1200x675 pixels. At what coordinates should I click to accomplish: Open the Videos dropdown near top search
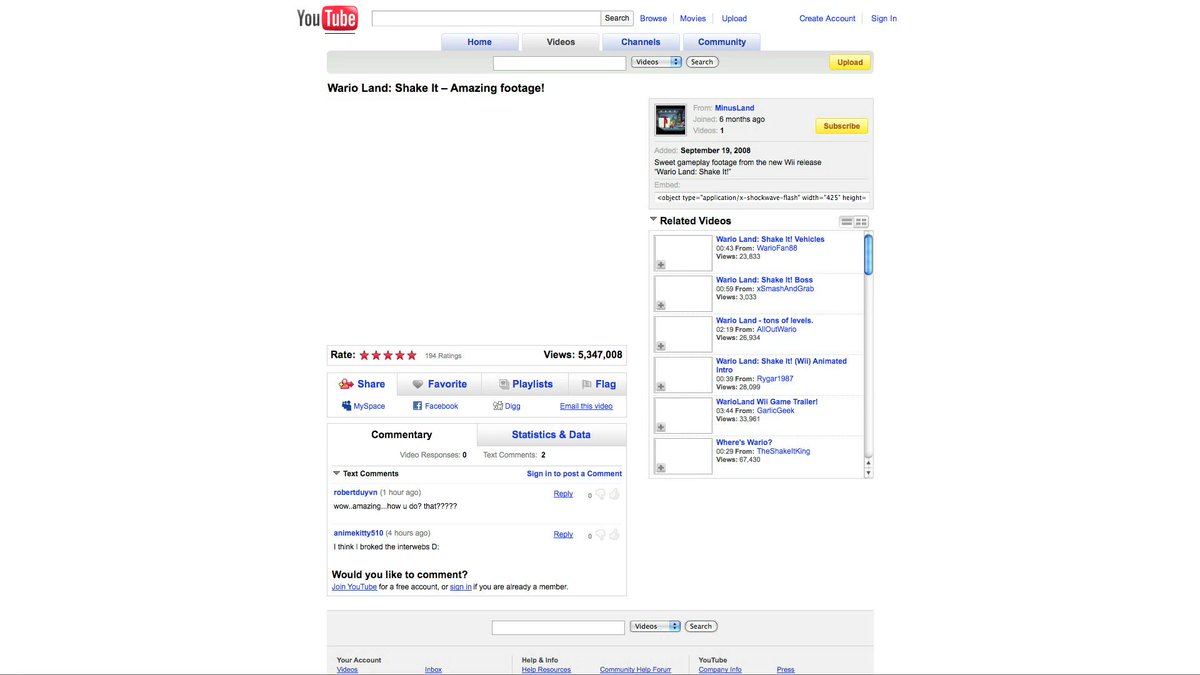pyautogui.click(x=657, y=62)
